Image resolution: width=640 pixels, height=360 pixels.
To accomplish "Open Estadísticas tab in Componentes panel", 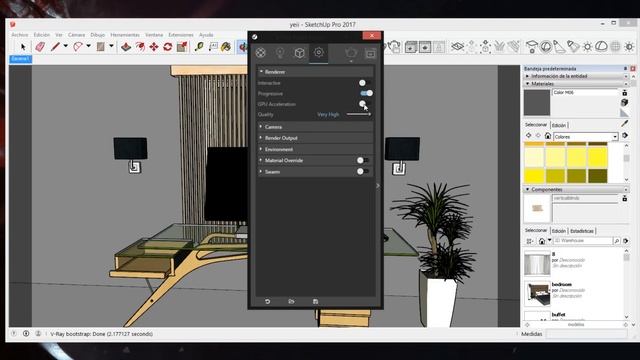I will 582,231.
